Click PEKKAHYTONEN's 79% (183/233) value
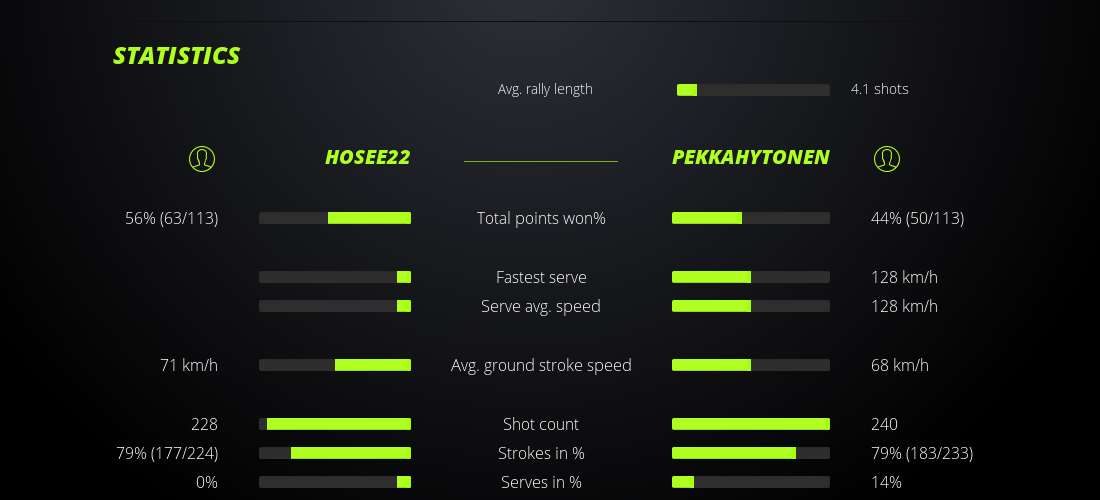 coord(922,453)
